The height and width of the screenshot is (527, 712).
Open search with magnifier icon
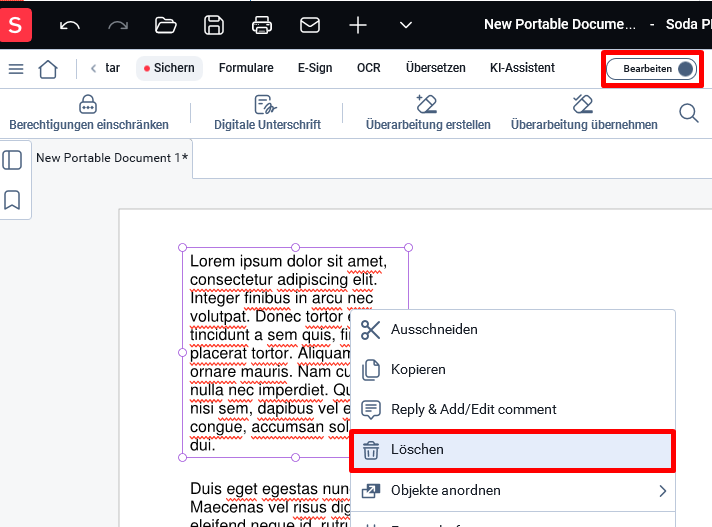pos(689,113)
